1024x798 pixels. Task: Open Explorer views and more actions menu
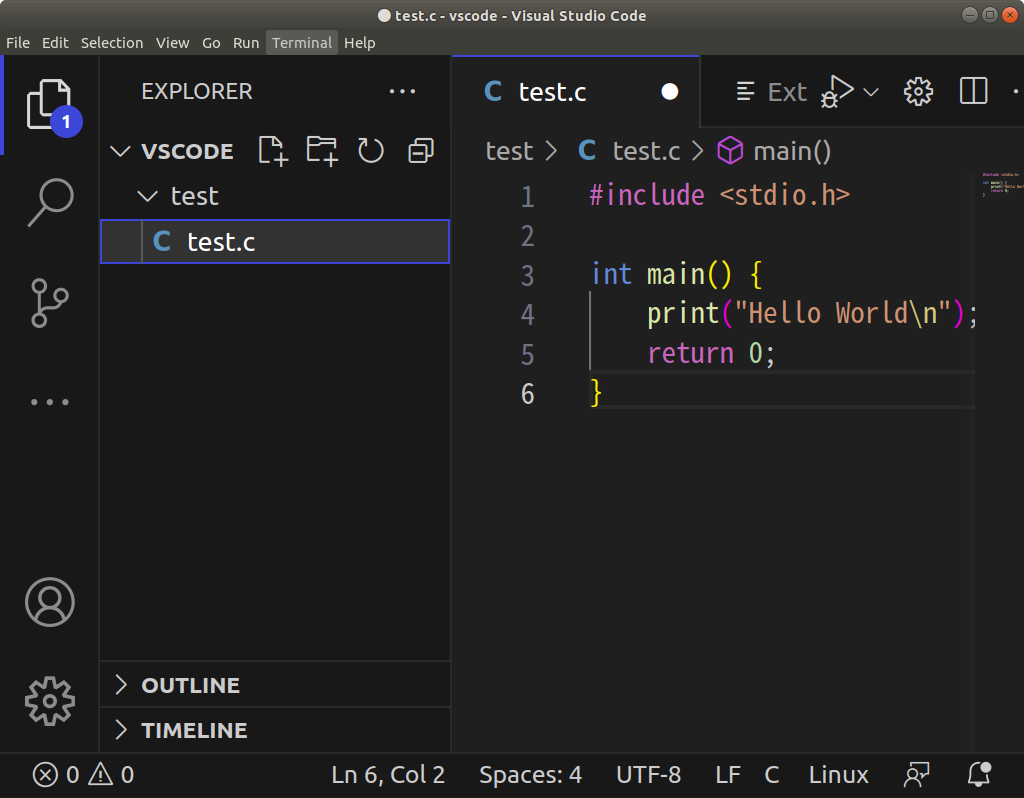click(402, 91)
